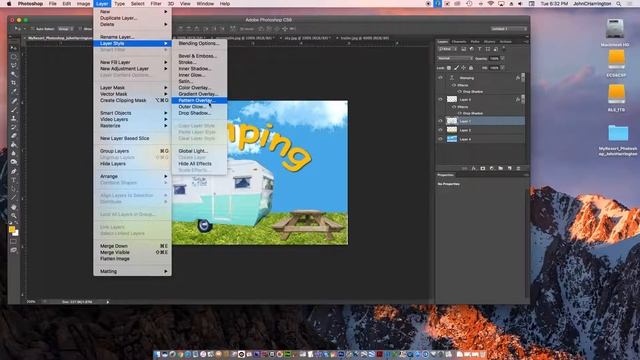Click Add layer mask icon
This screenshot has width=640, height=360.
pos(482,168)
